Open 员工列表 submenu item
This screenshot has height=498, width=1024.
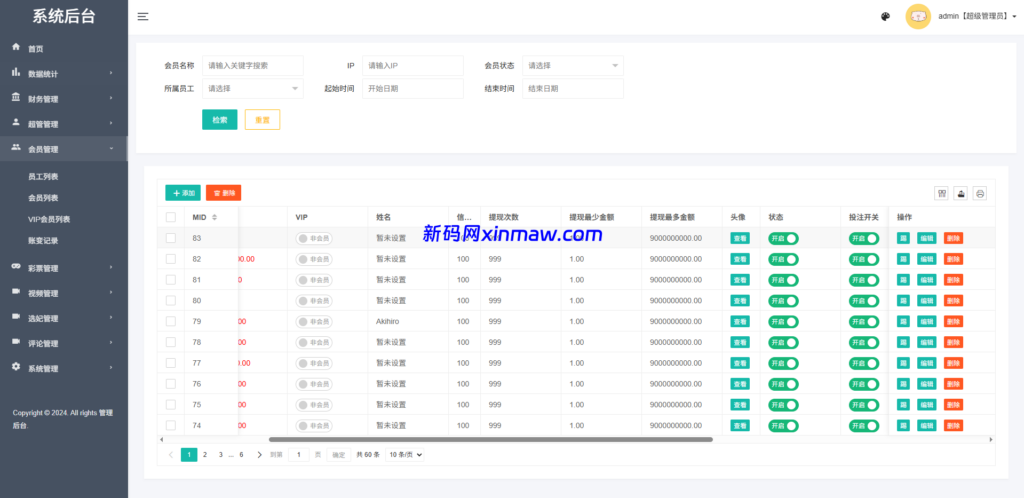coord(43,177)
